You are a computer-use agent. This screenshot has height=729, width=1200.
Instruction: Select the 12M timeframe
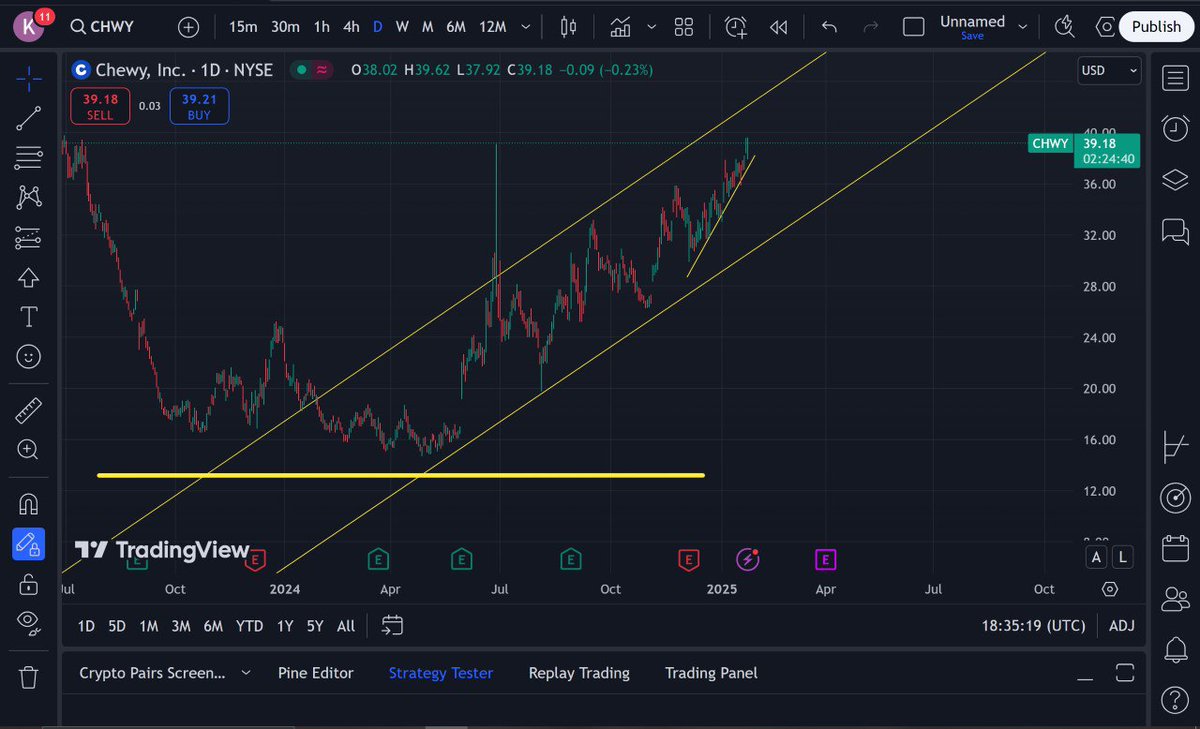[493, 27]
